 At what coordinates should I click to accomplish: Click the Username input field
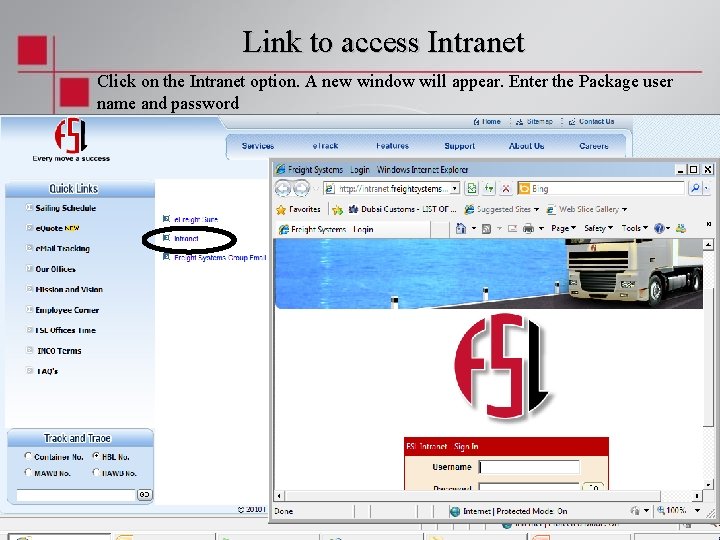tap(529, 467)
